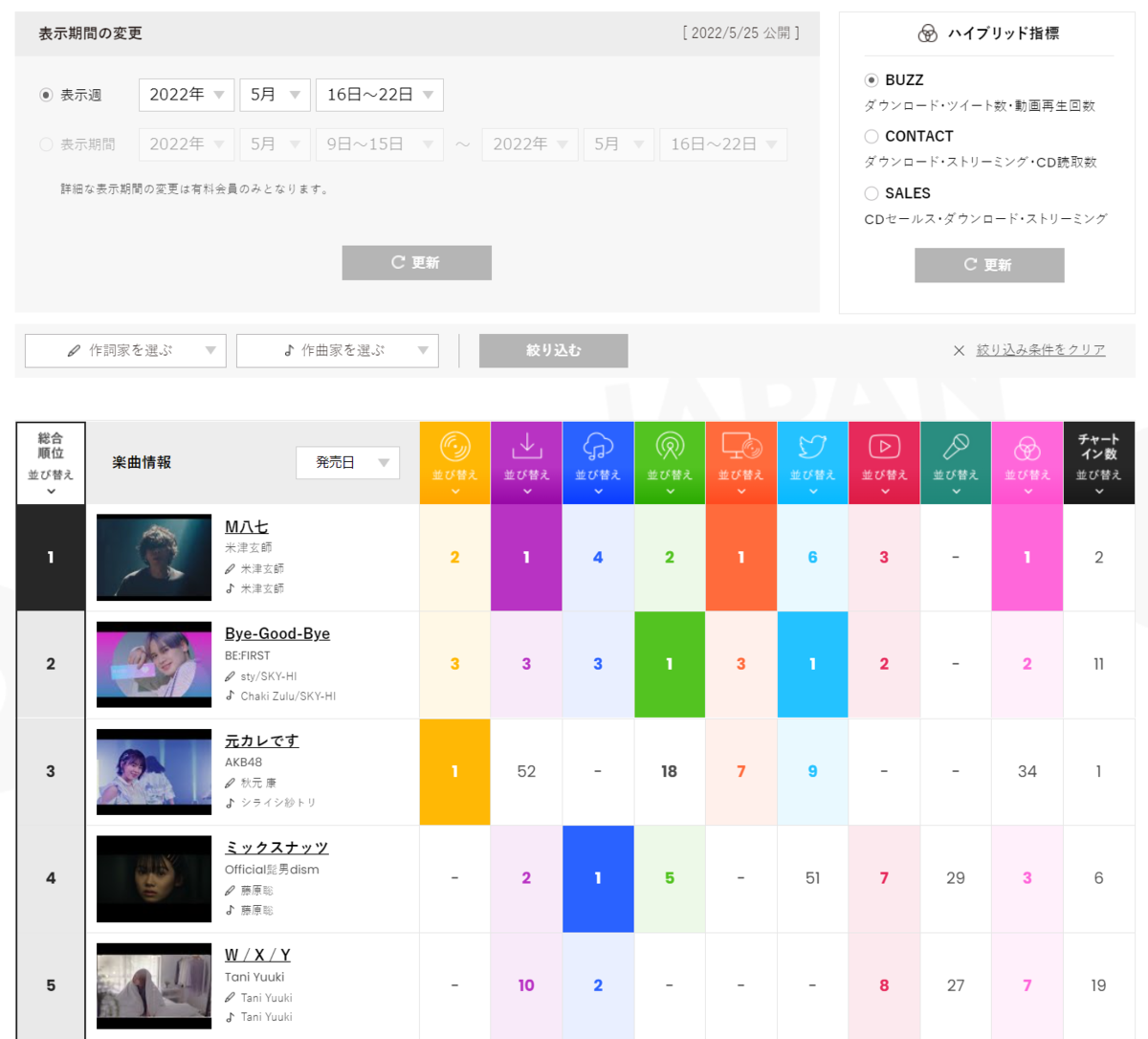
Task: Open the ミックスナッツ song link
Action: tap(276, 848)
